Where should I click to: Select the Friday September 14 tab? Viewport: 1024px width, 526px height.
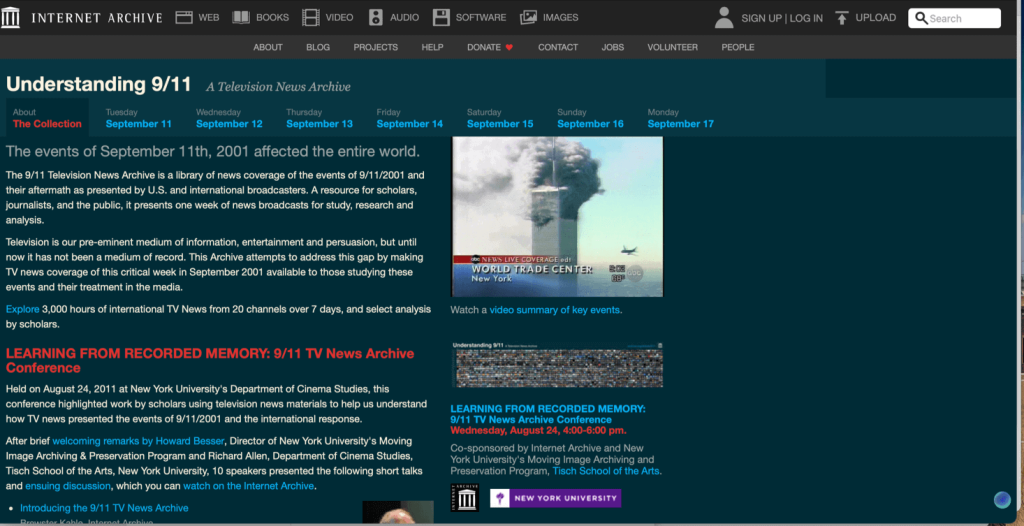[409, 118]
